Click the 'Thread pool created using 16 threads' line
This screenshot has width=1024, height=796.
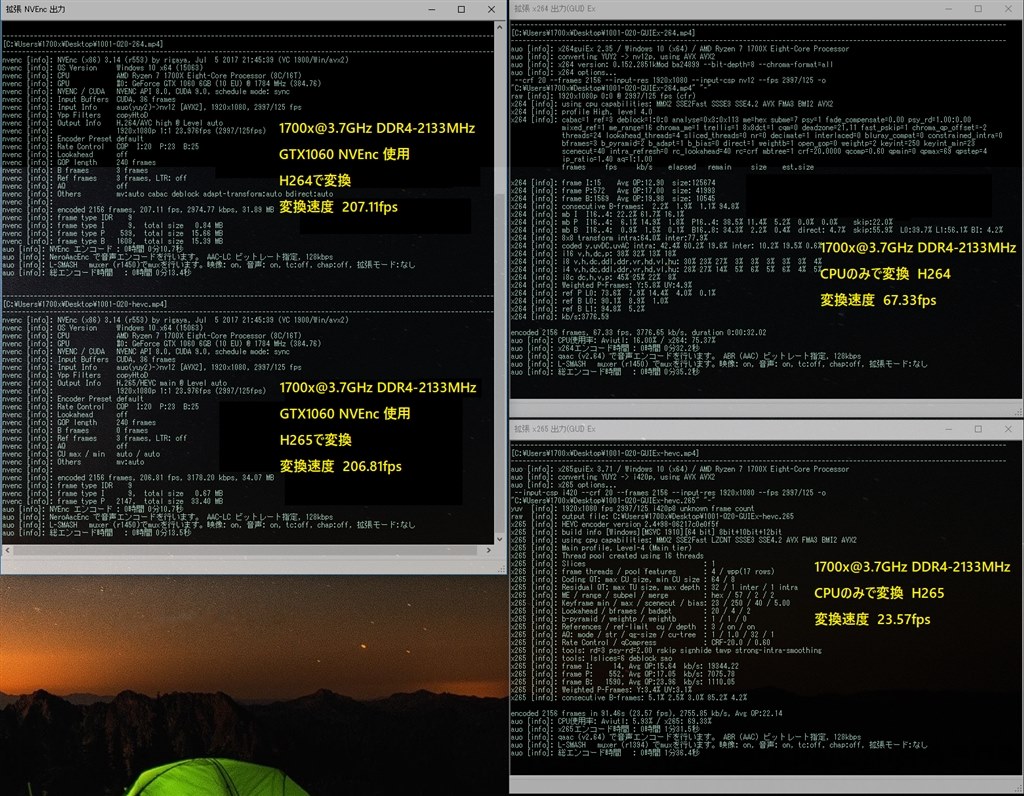tap(607, 556)
